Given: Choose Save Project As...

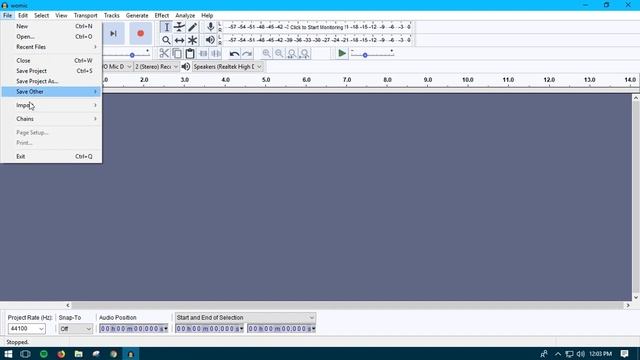Looking at the screenshot, I should 51,81.
